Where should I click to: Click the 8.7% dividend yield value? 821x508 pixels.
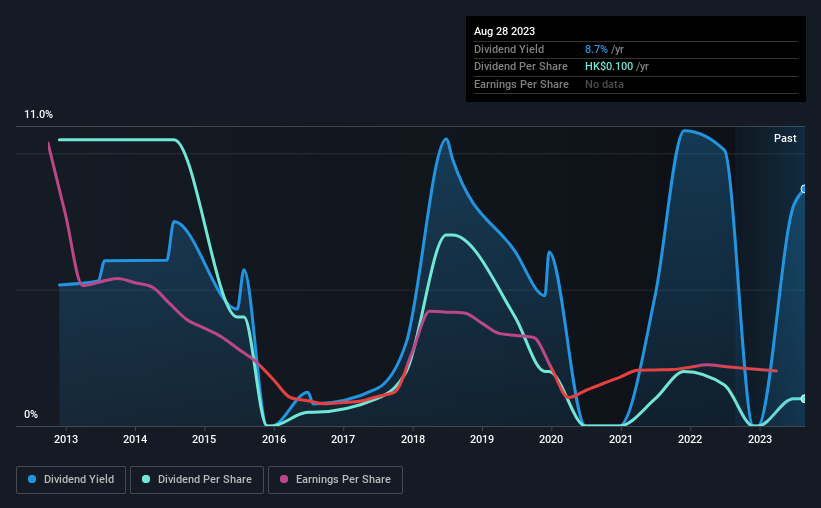pyautogui.click(x=596, y=49)
